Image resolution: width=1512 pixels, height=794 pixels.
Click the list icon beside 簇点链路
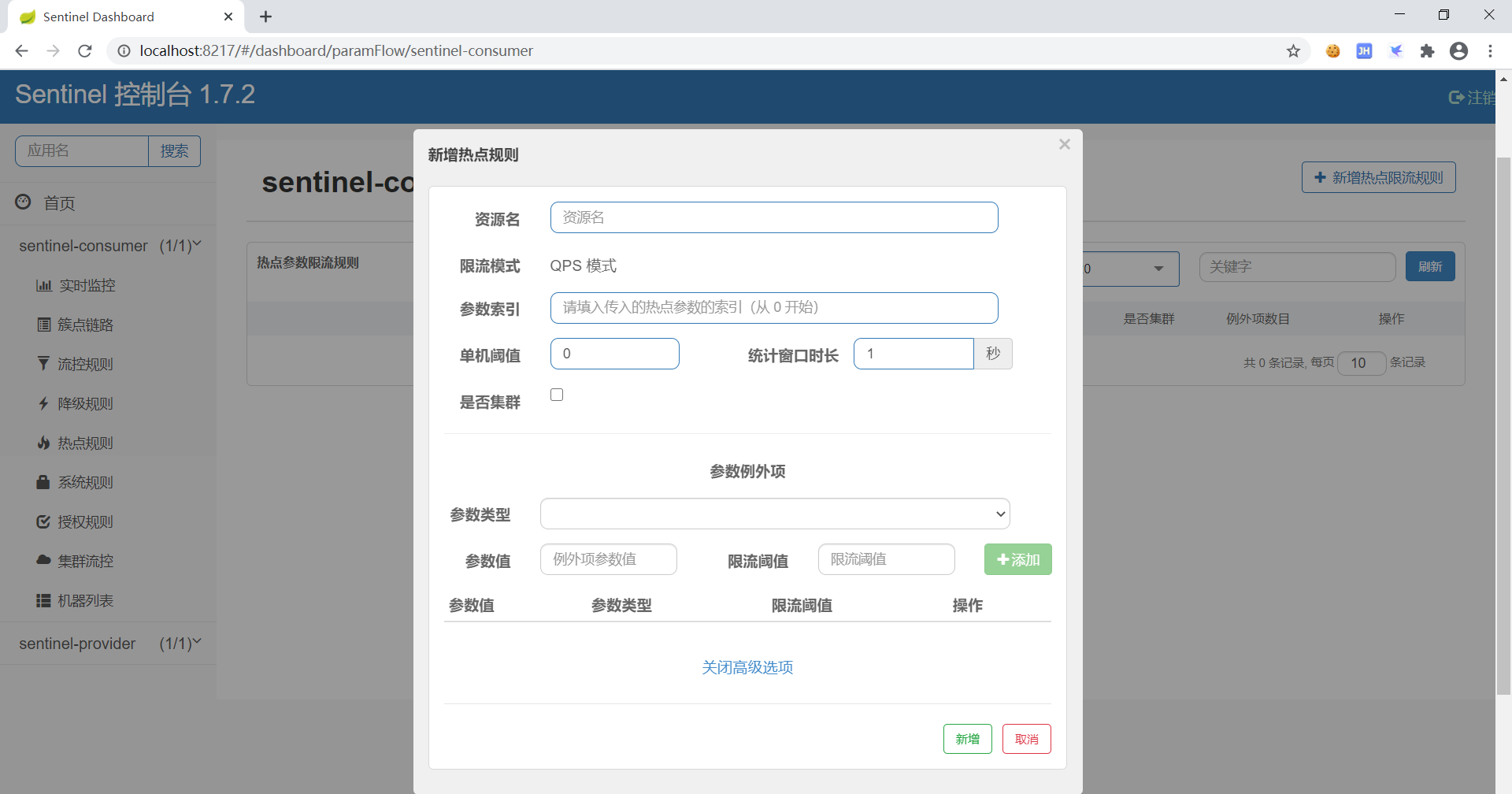coord(44,325)
